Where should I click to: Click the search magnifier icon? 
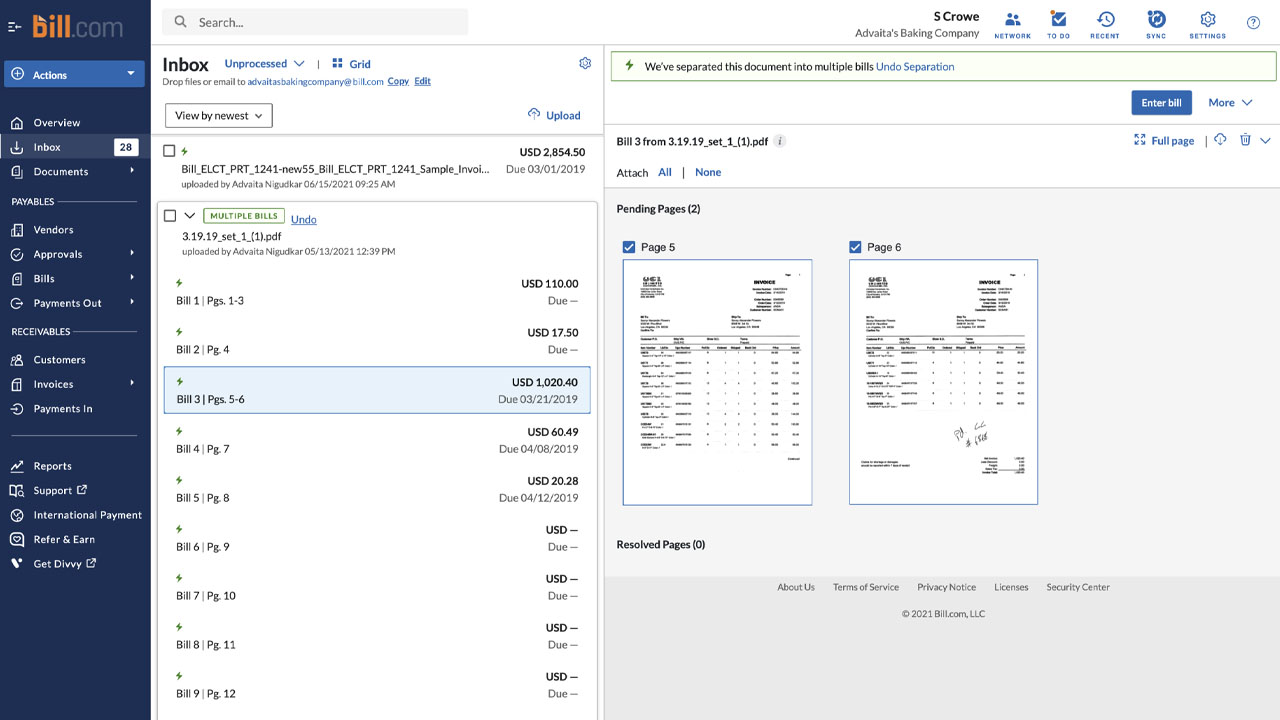180,22
